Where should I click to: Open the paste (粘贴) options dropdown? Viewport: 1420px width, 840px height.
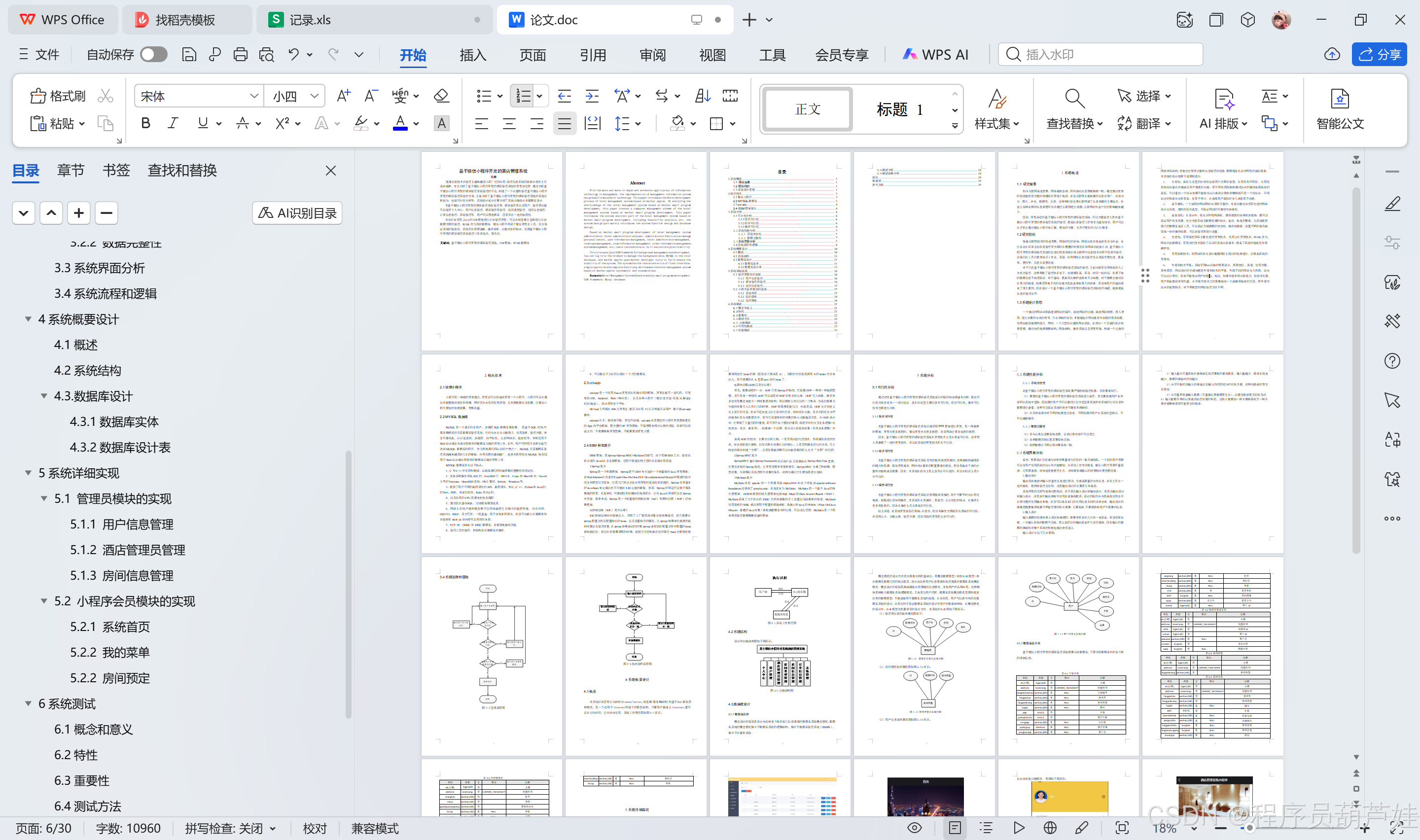click(x=82, y=123)
